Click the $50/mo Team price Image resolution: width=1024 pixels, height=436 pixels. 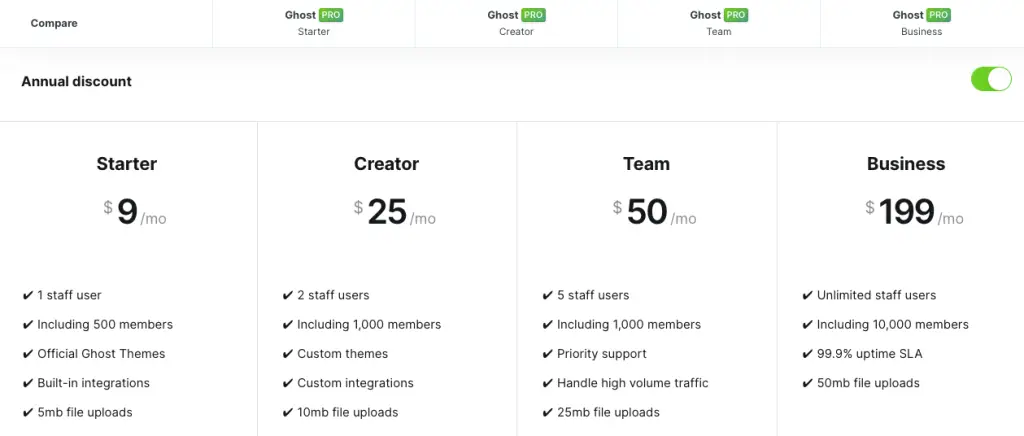pos(654,213)
